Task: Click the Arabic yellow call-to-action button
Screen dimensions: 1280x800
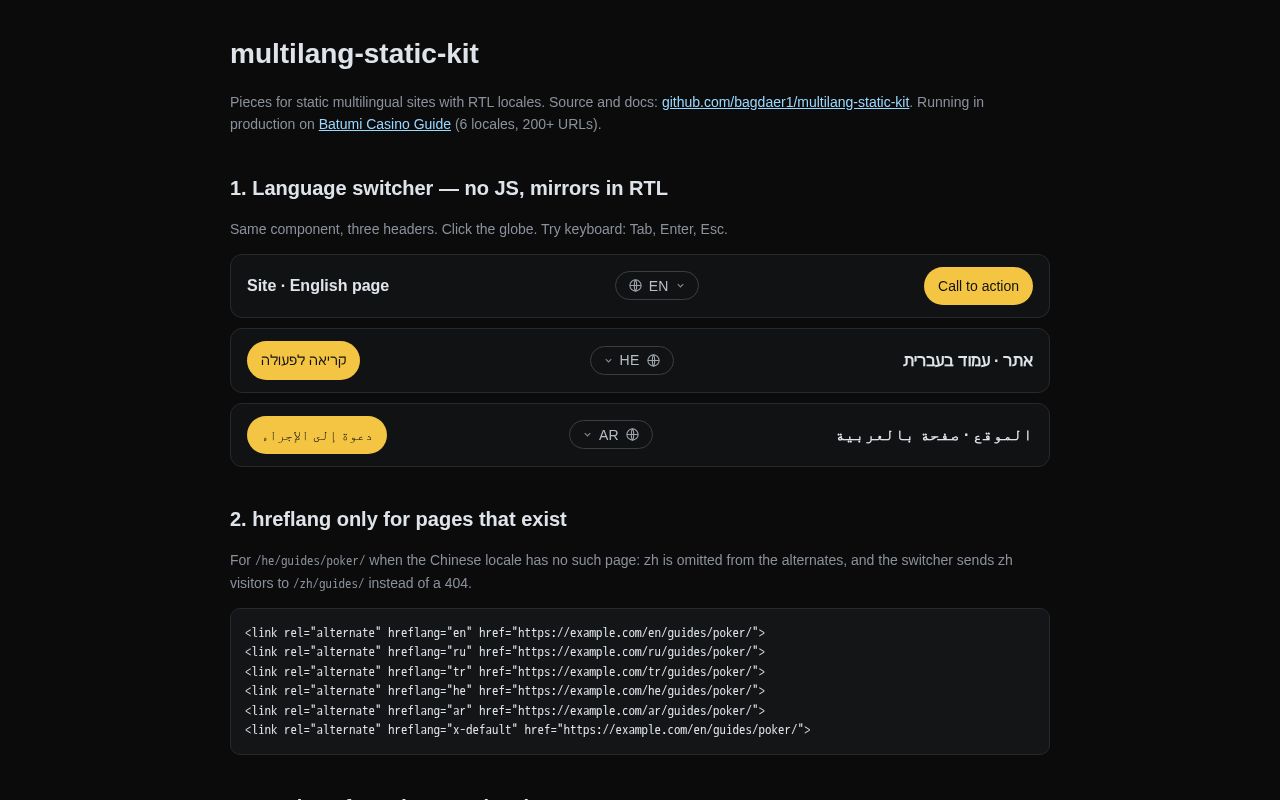Action: point(317,435)
